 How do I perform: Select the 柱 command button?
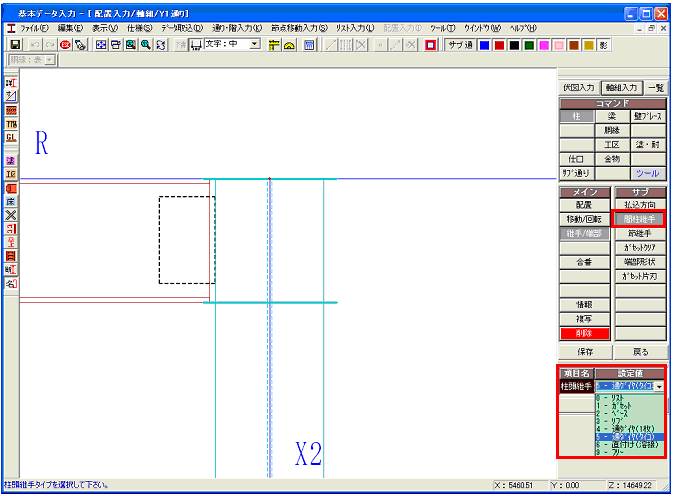click(x=577, y=116)
